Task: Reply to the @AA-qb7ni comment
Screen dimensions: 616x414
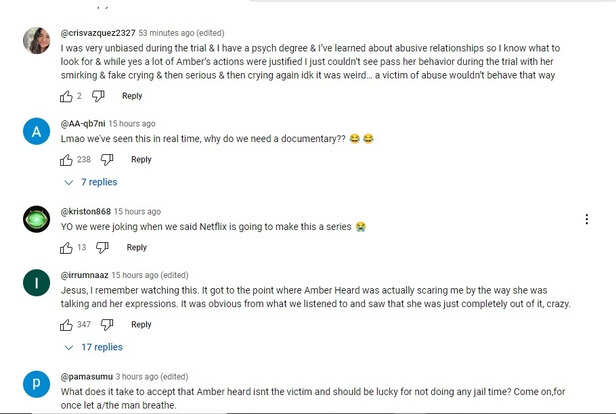Action: [141, 160]
